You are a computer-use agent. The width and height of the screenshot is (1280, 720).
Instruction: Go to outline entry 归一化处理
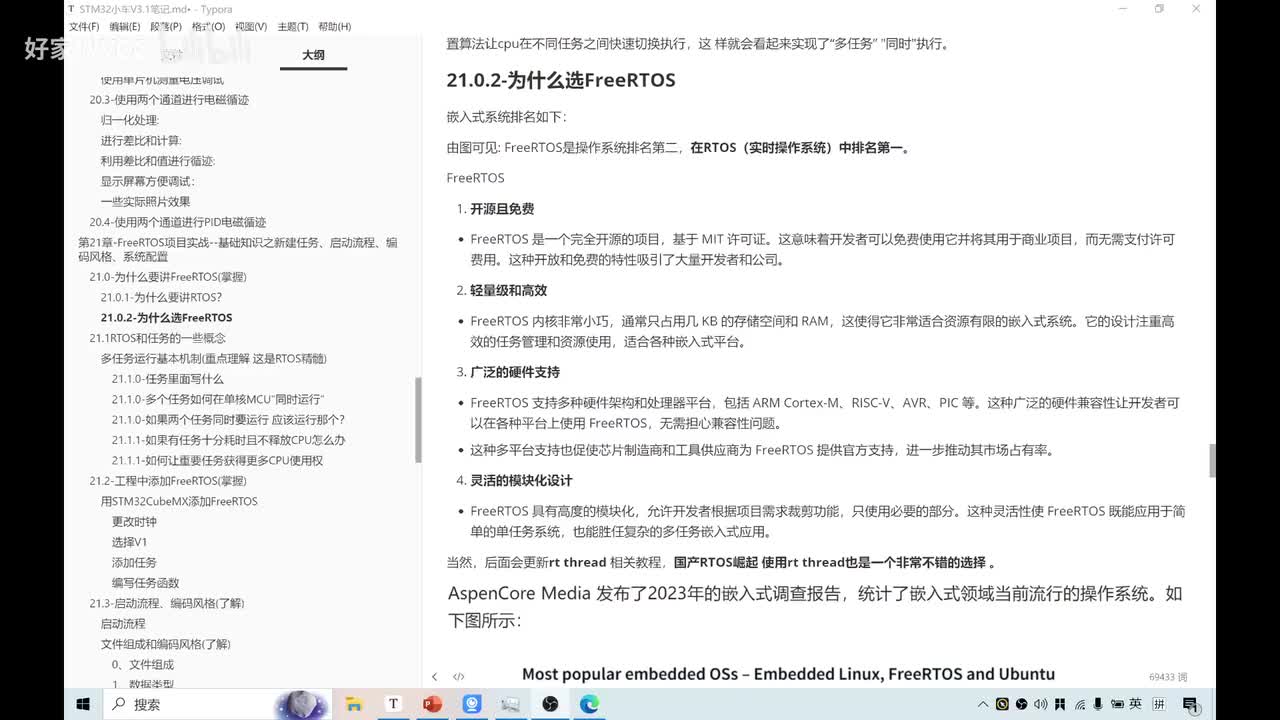pos(129,120)
